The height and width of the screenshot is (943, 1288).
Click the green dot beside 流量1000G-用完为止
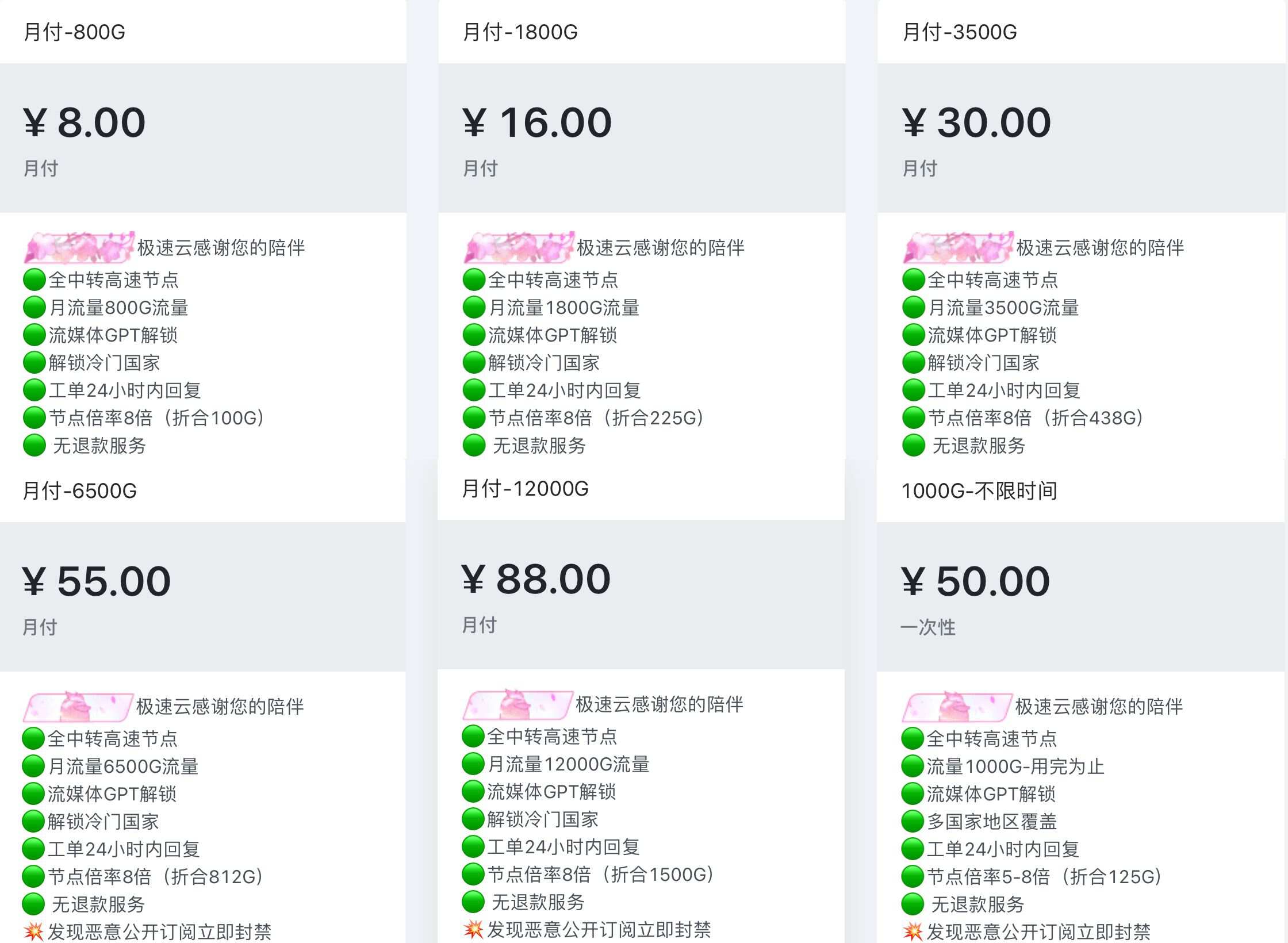tap(913, 766)
